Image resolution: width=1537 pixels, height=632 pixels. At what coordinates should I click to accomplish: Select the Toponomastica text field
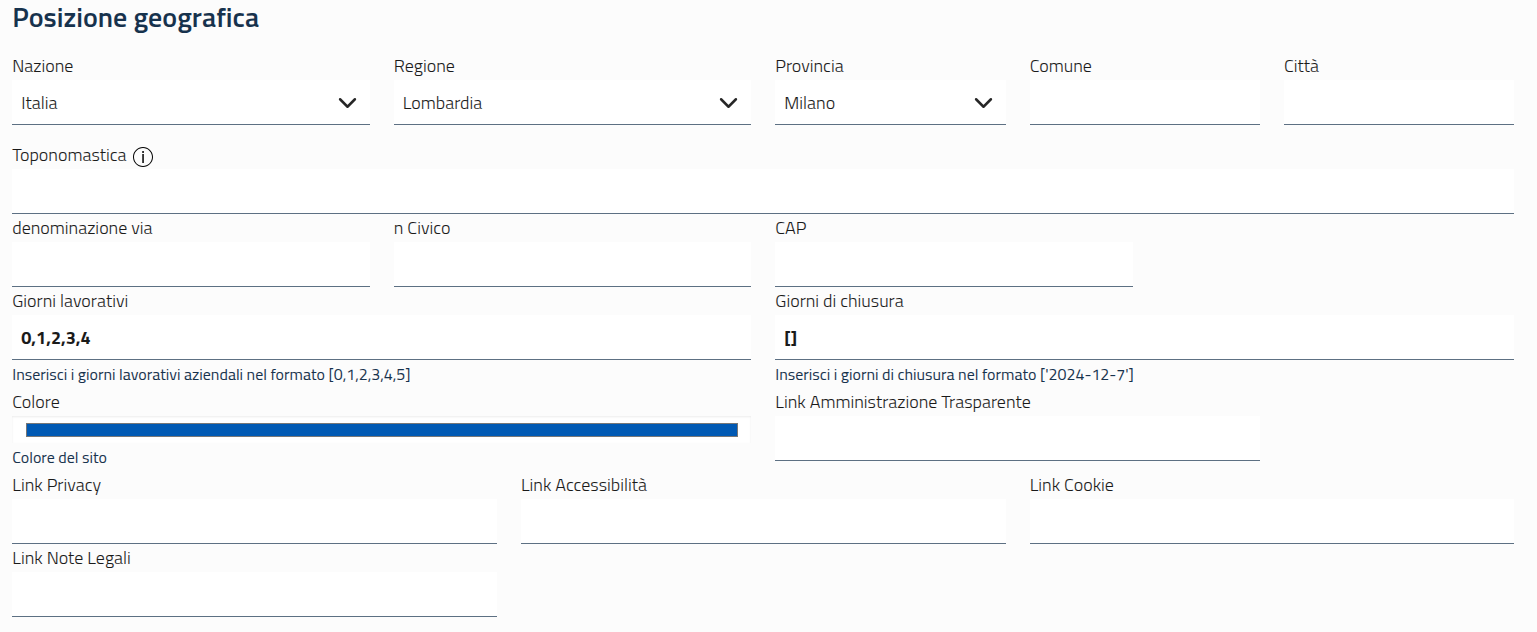point(762,191)
